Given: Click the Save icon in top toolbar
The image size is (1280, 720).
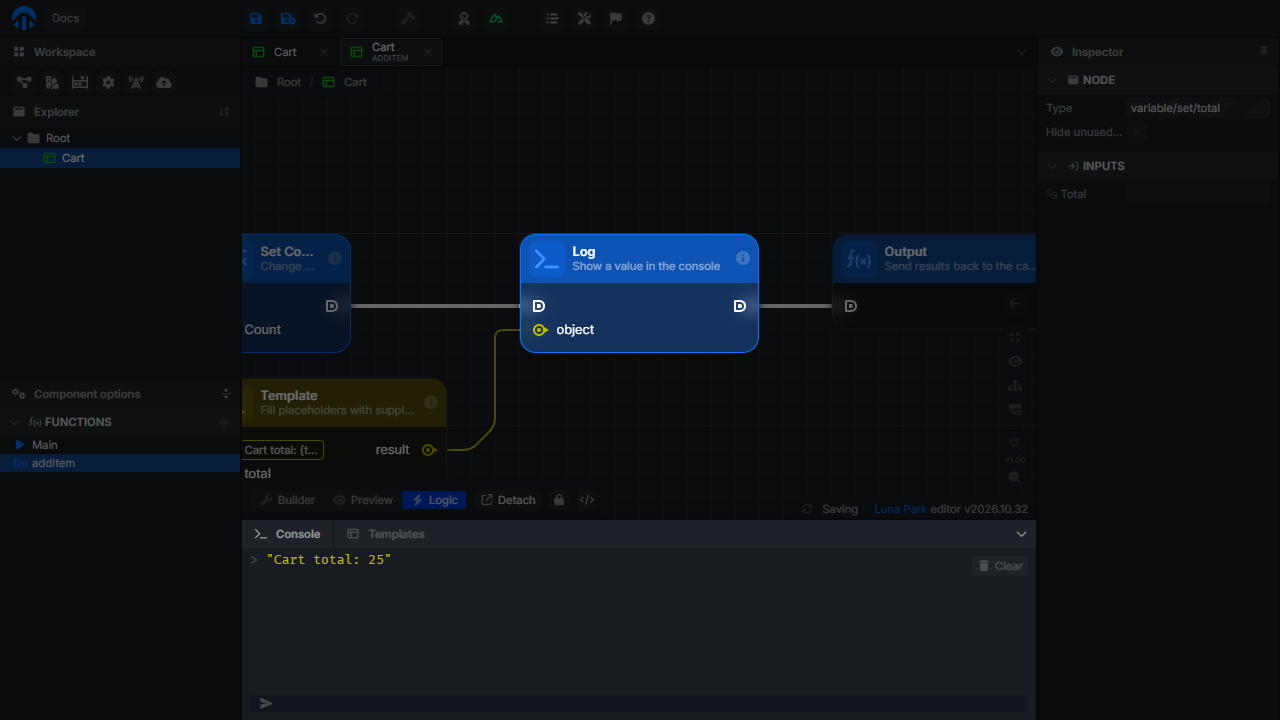Looking at the screenshot, I should pyautogui.click(x=256, y=18).
